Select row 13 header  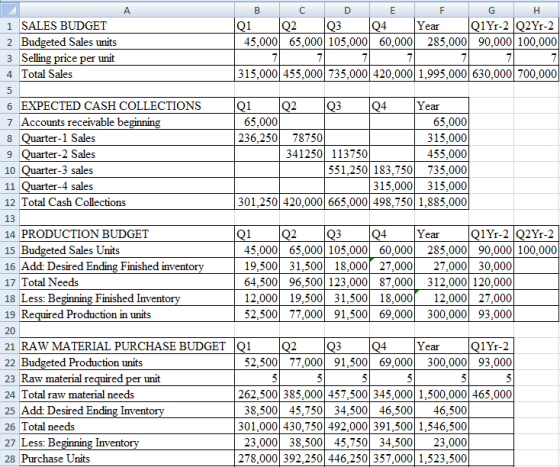(10, 218)
